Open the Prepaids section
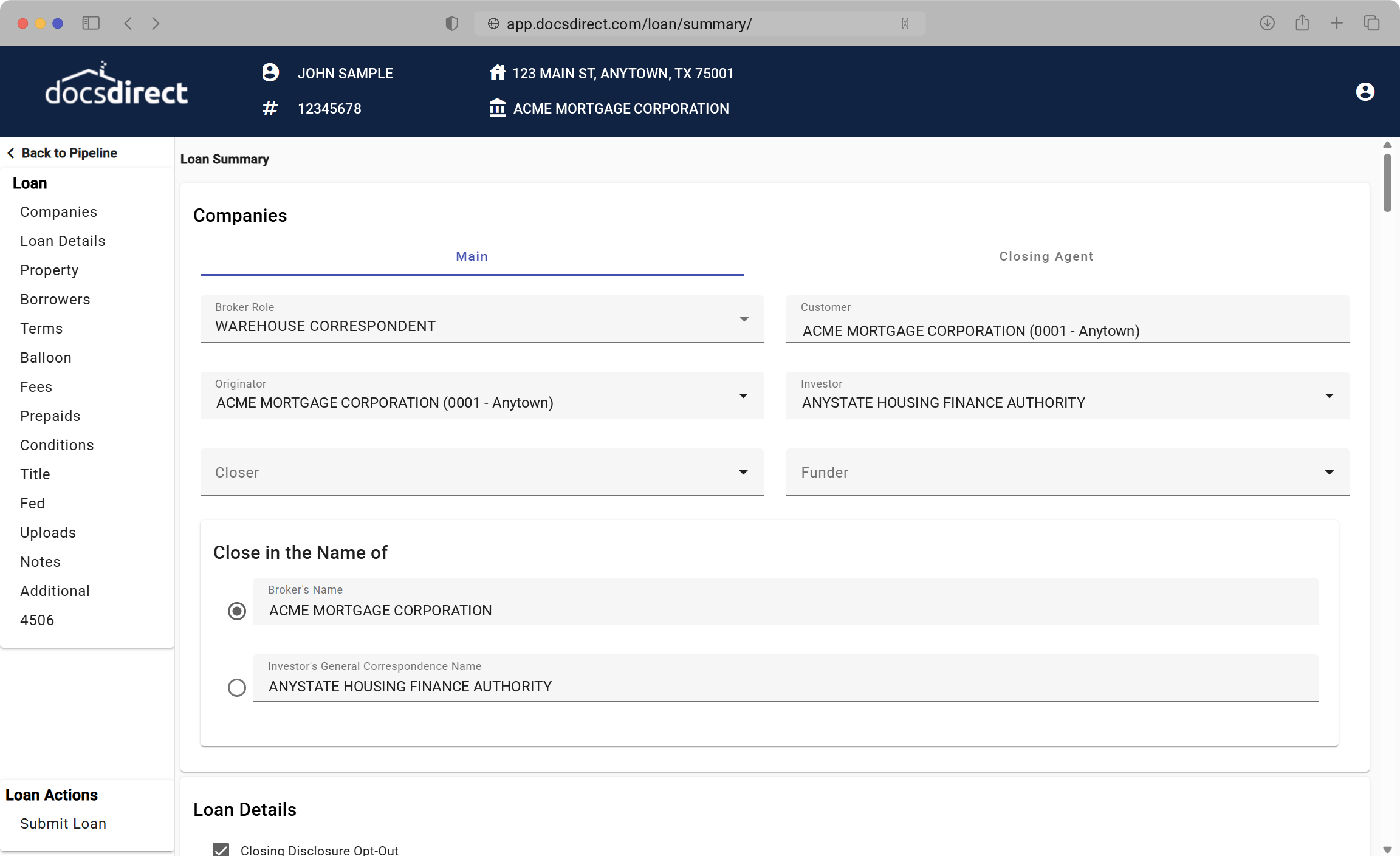The height and width of the screenshot is (856, 1400). pos(50,416)
